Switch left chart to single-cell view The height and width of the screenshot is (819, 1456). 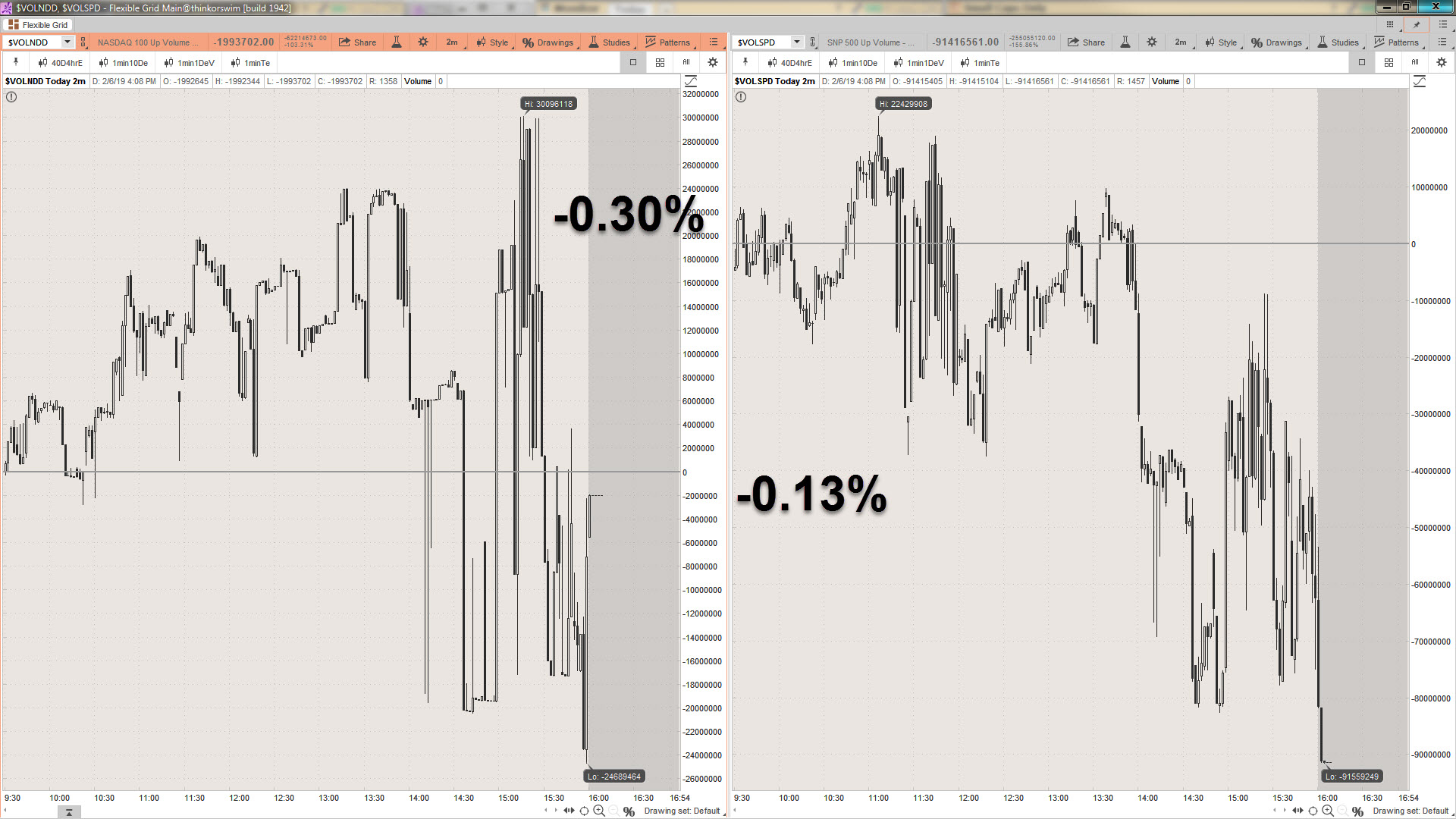(633, 62)
